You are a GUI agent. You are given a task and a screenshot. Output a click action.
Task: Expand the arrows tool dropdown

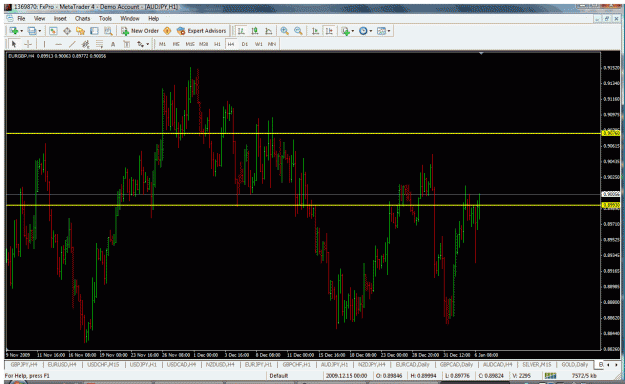click(147, 44)
